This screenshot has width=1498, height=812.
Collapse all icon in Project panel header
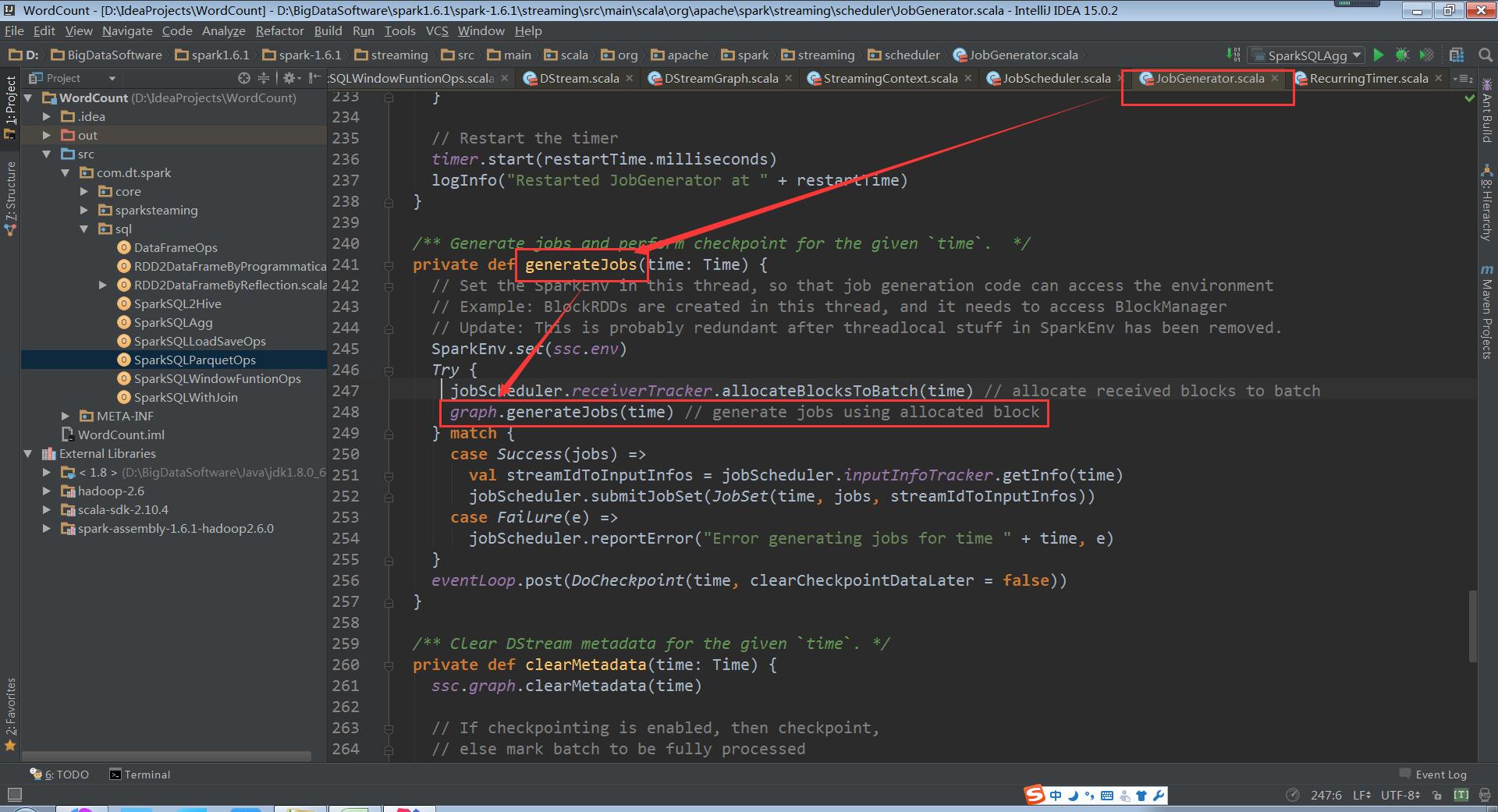tap(264, 78)
